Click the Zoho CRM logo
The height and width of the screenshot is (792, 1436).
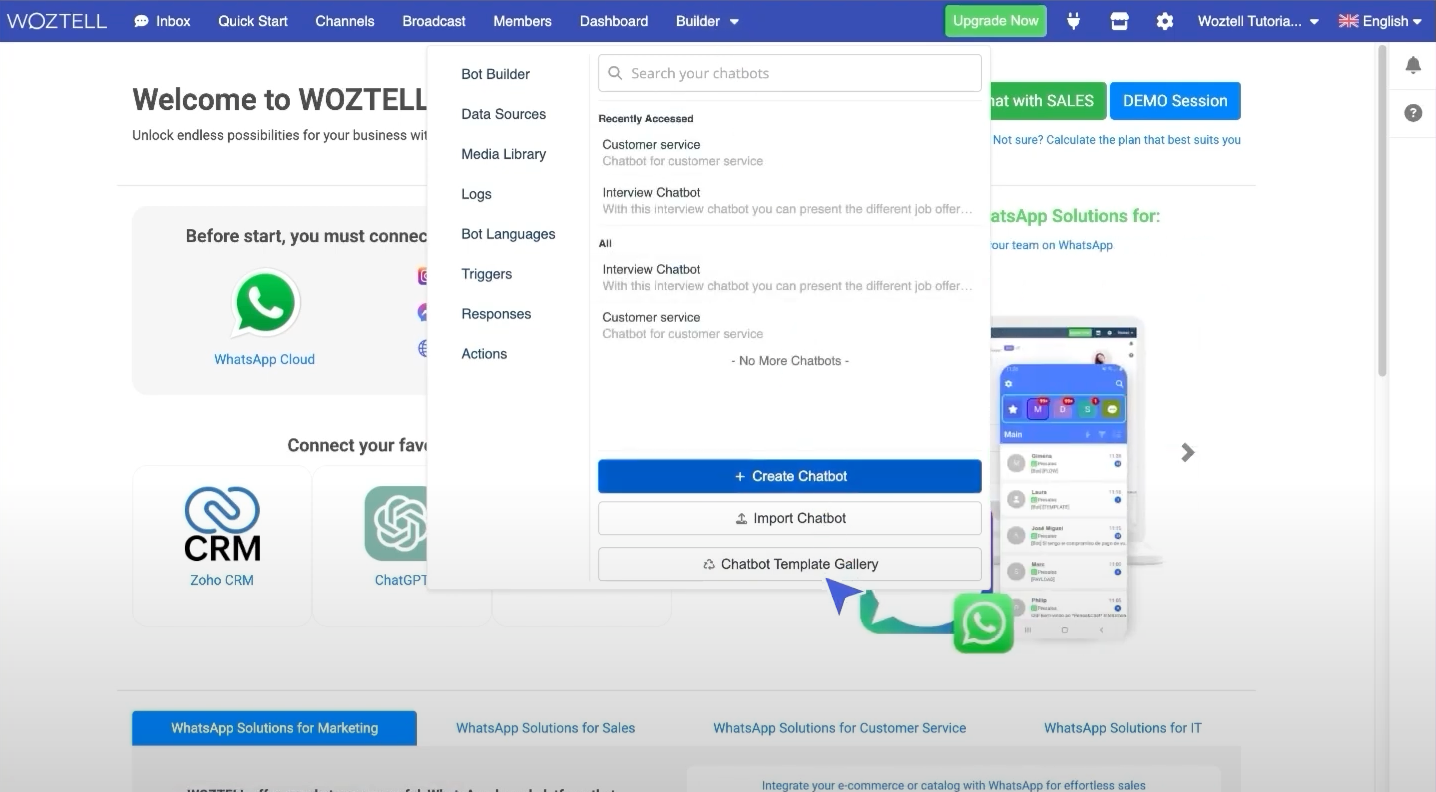pyautogui.click(x=222, y=523)
